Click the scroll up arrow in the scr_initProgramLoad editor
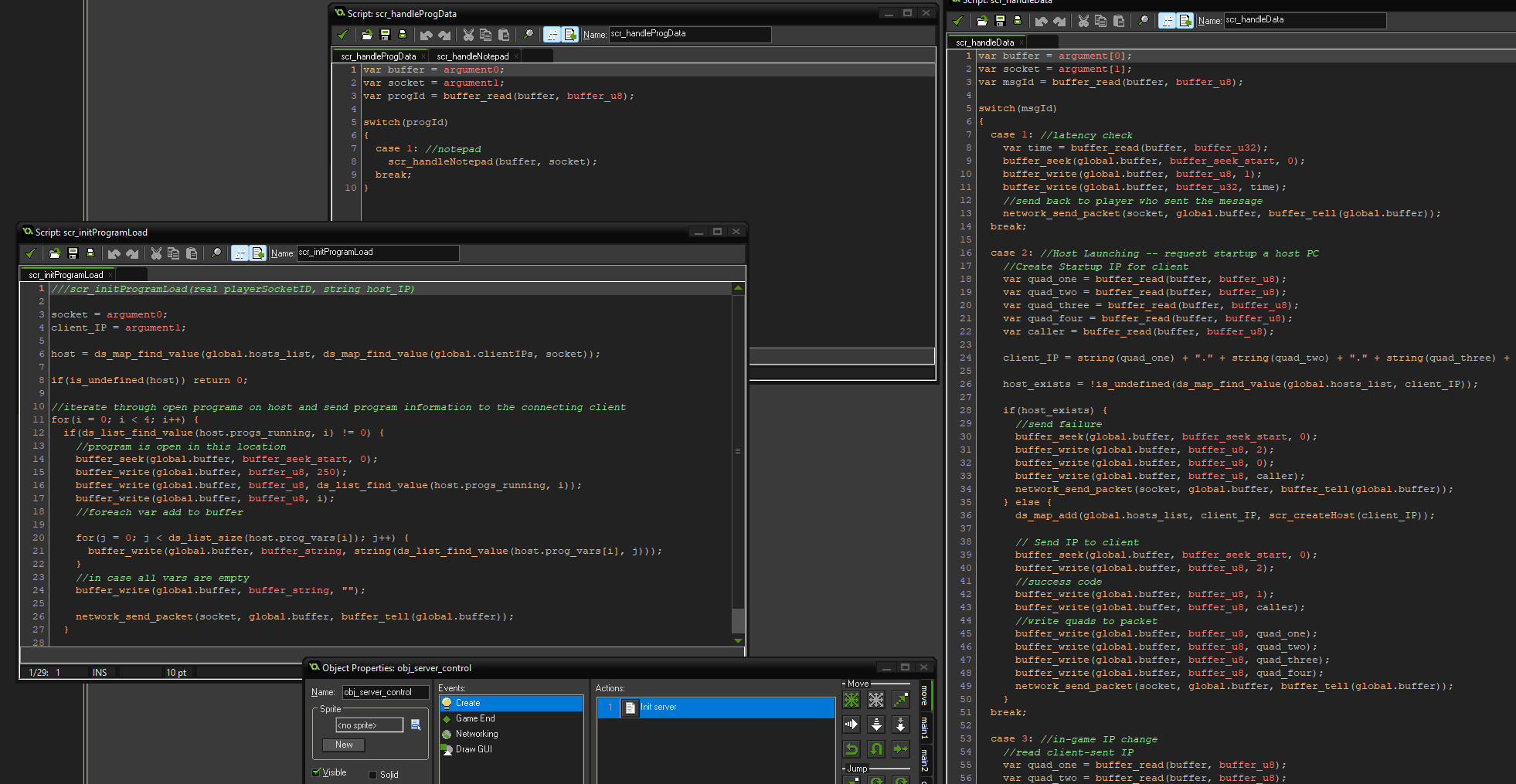 (x=738, y=288)
